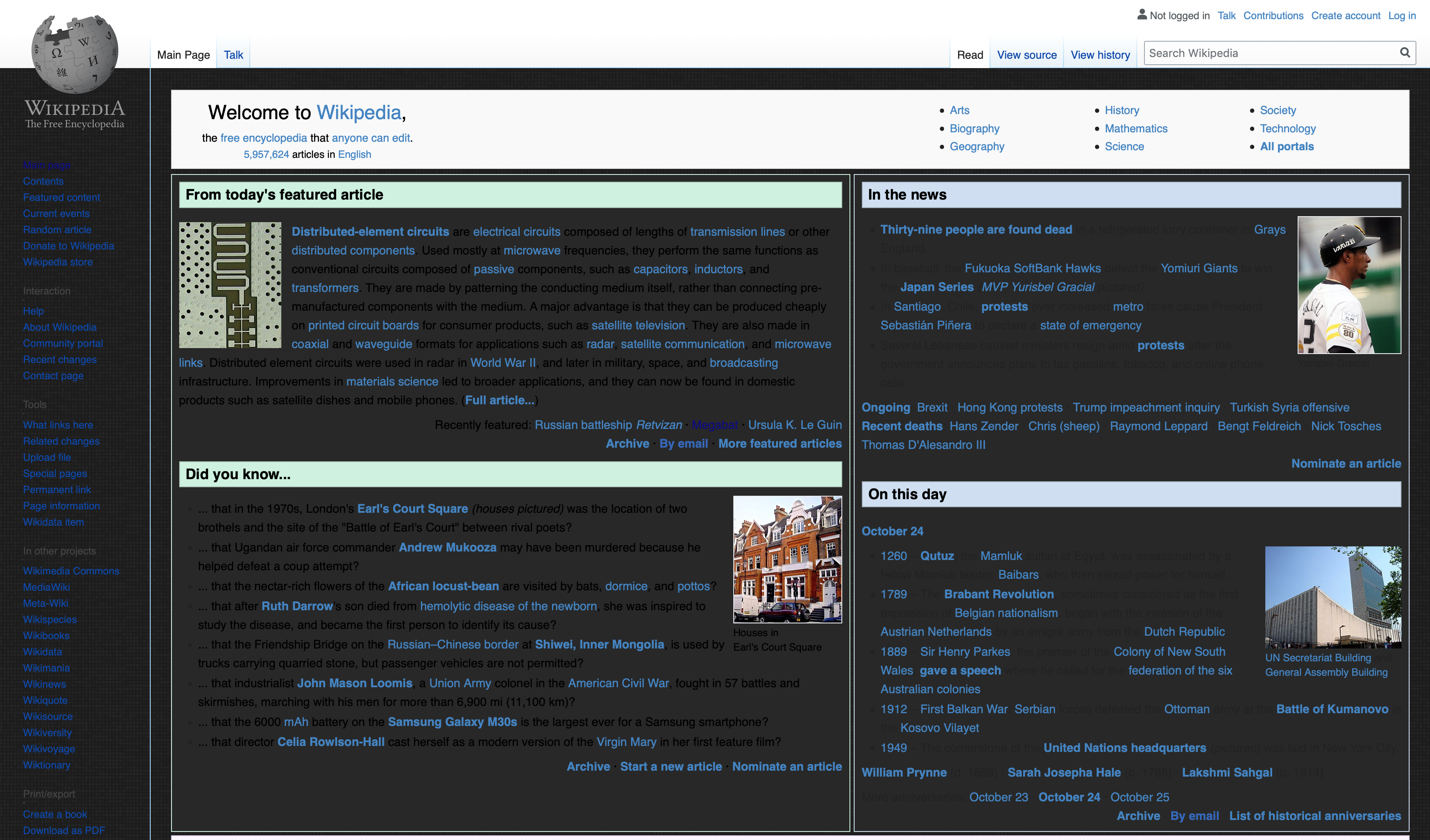The width and height of the screenshot is (1430, 840).
Task: Open Sarah Josepha Hale link
Action: (1064, 772)
